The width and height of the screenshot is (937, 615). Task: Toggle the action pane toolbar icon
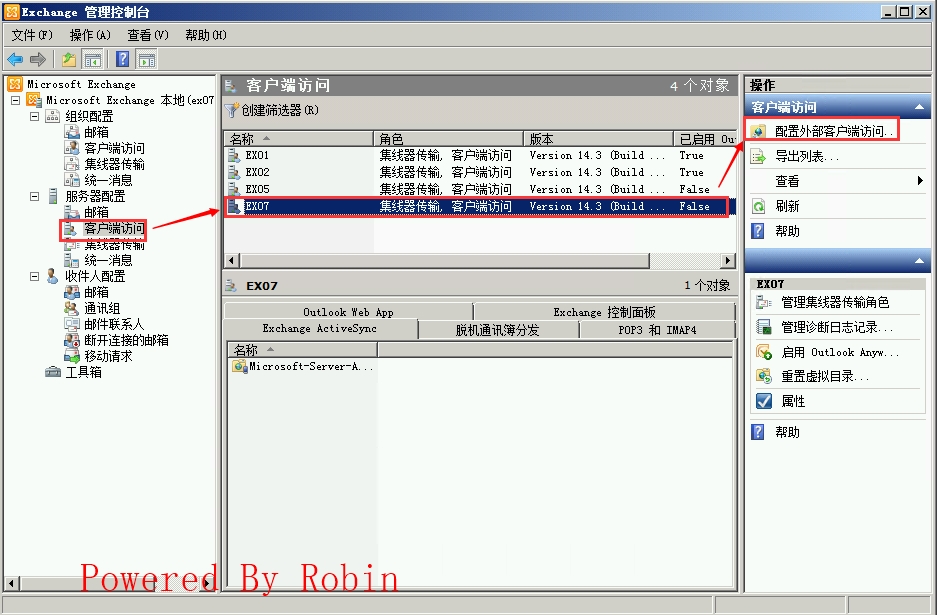point(146,59)
